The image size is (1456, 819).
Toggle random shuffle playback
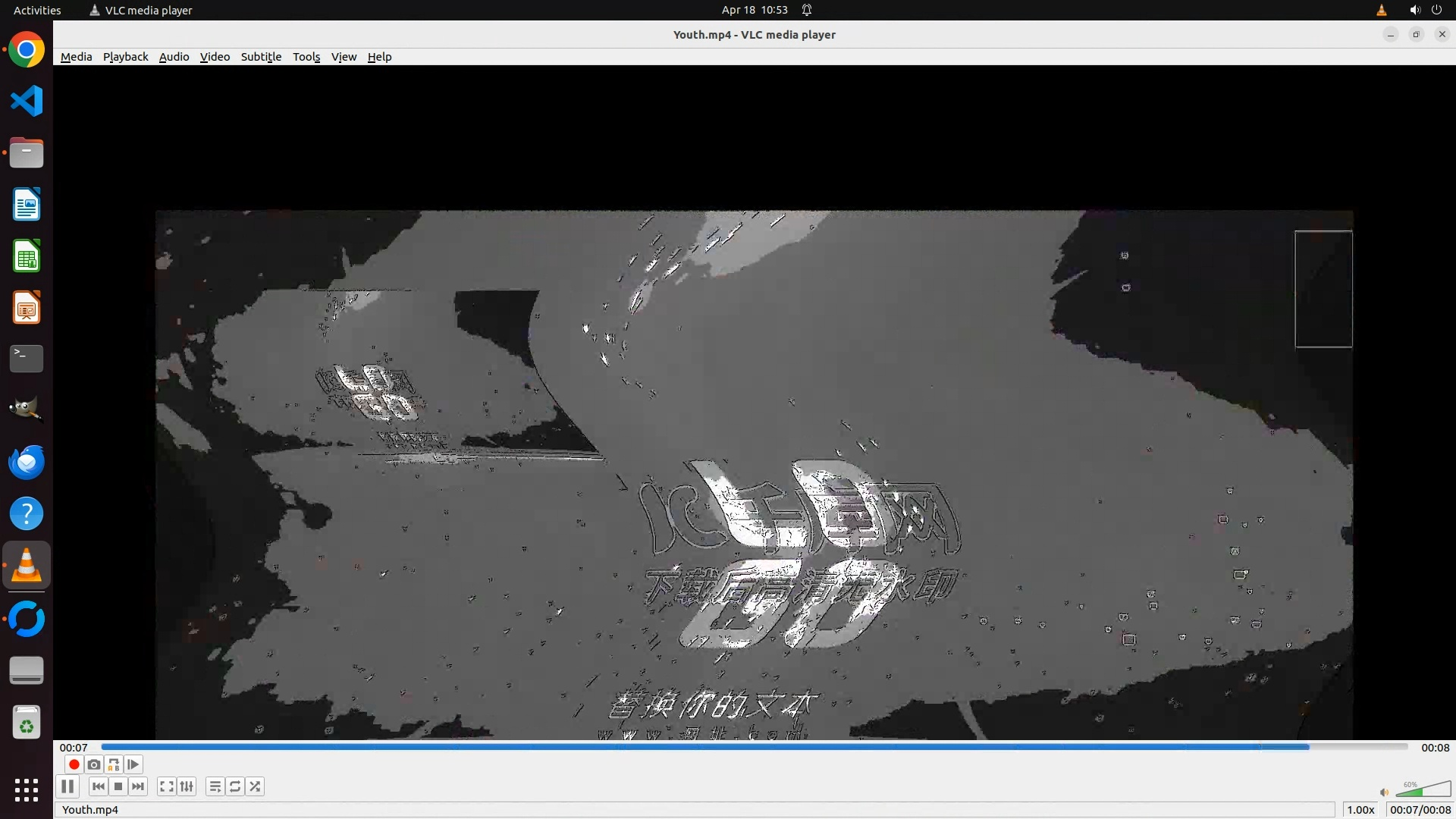point(256,786)
